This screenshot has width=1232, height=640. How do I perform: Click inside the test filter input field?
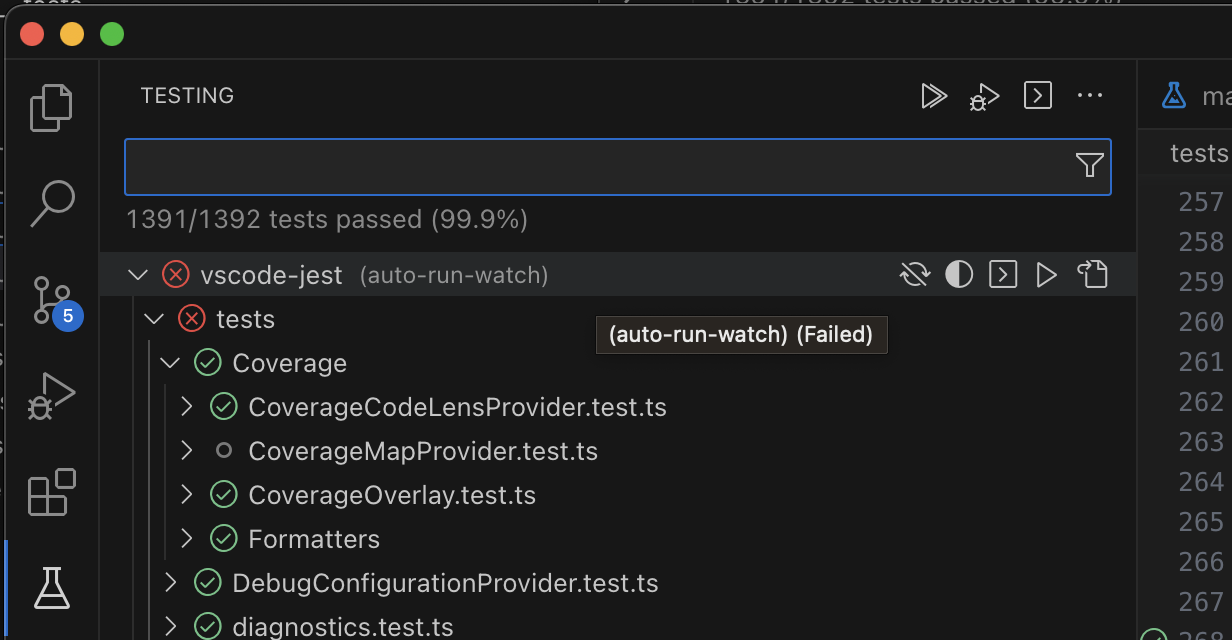click(600, 166)
